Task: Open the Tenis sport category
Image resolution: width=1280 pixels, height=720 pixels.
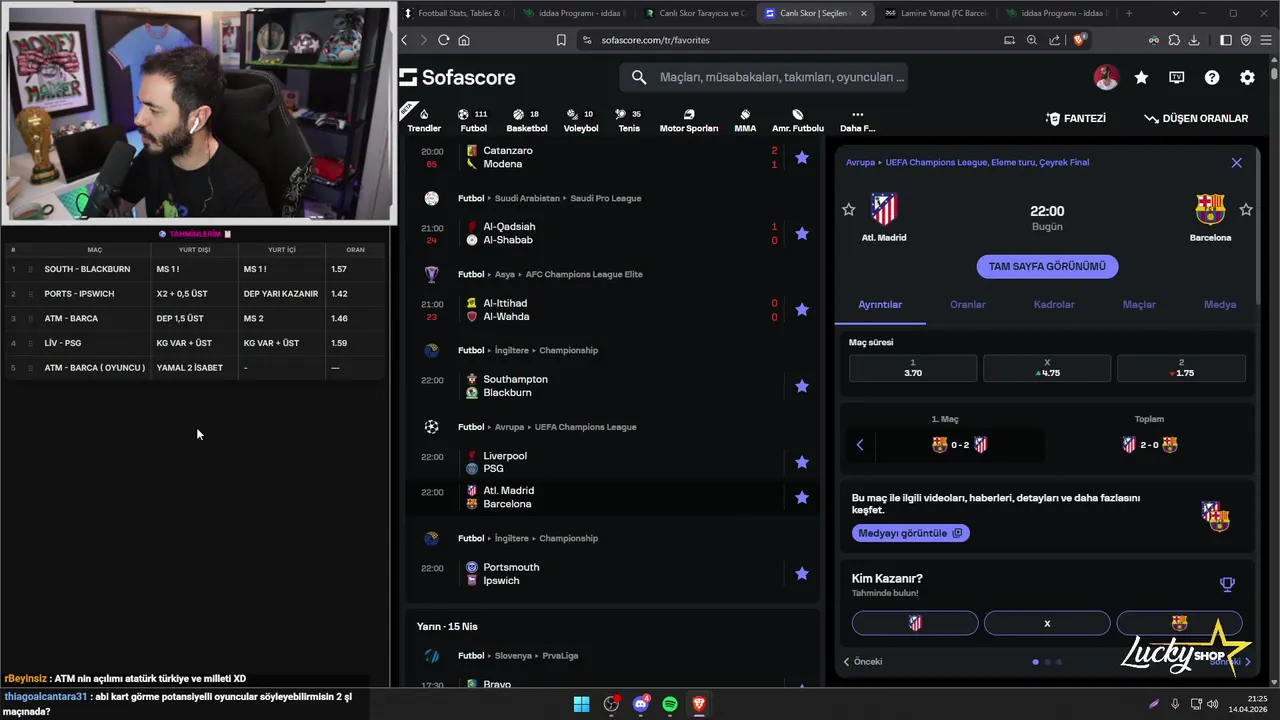Action: coord(628,120)
